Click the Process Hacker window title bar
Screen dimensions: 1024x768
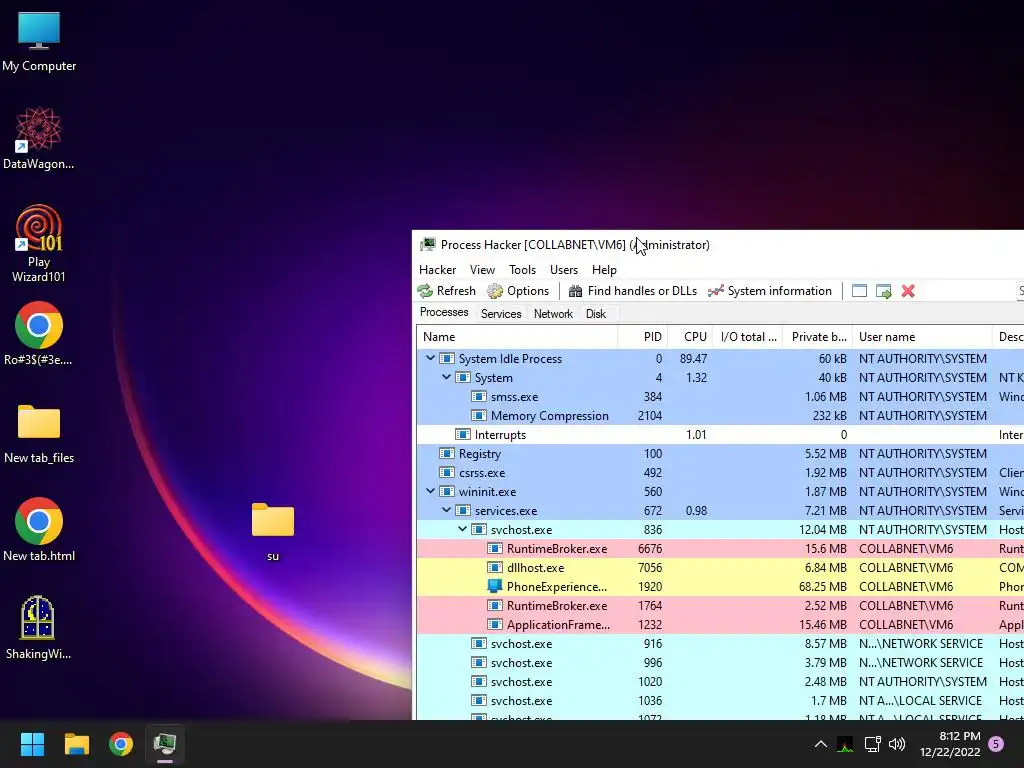(718, 245)
